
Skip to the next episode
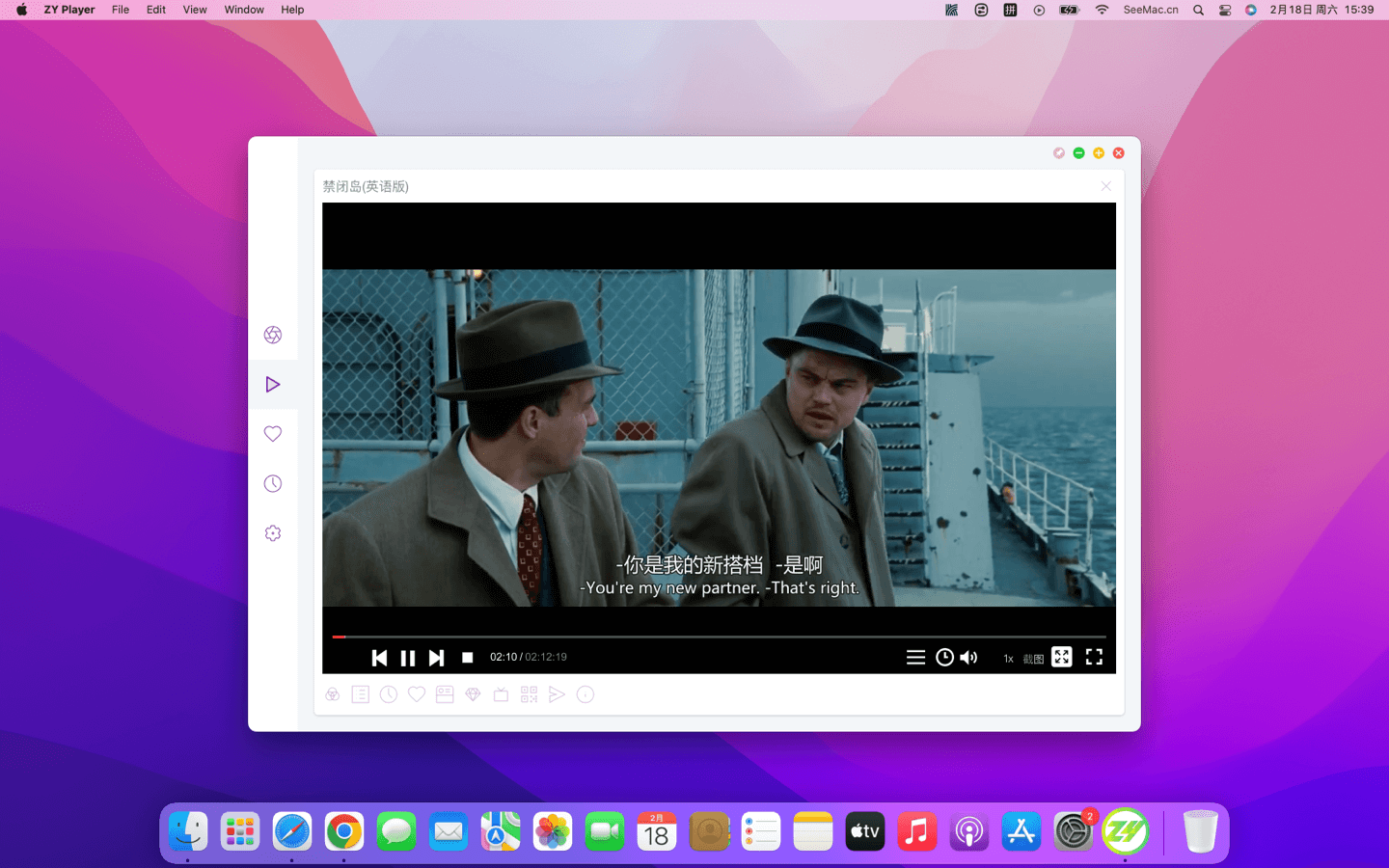tap(437, 658)
